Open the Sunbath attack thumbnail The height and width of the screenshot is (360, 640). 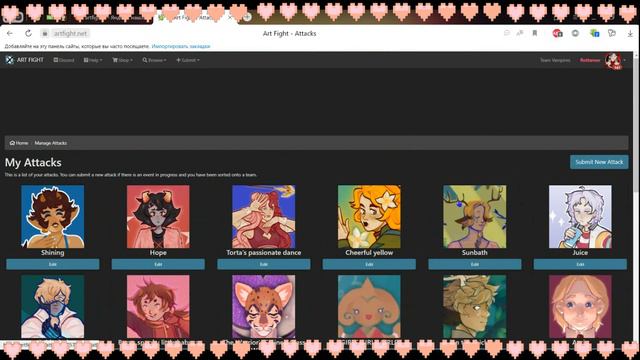click(x=475, y=217)
